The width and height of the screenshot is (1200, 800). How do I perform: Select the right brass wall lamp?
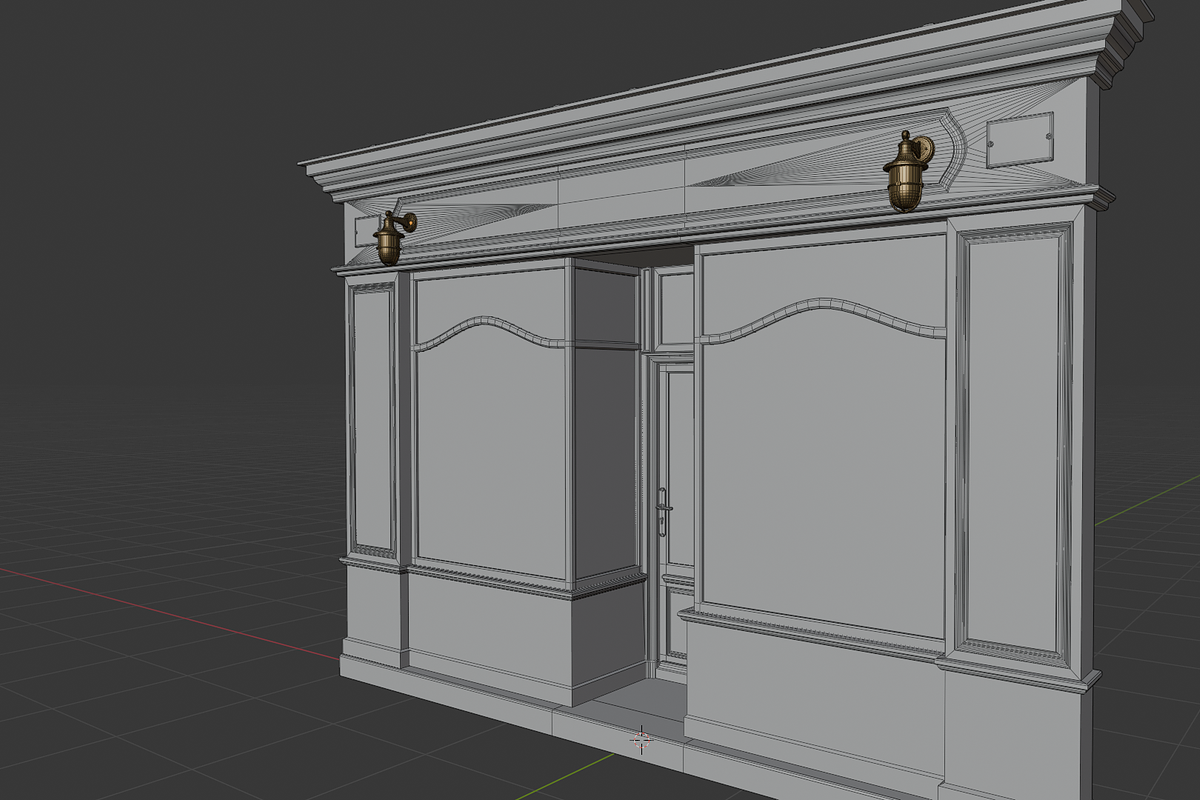pos(906,172)
